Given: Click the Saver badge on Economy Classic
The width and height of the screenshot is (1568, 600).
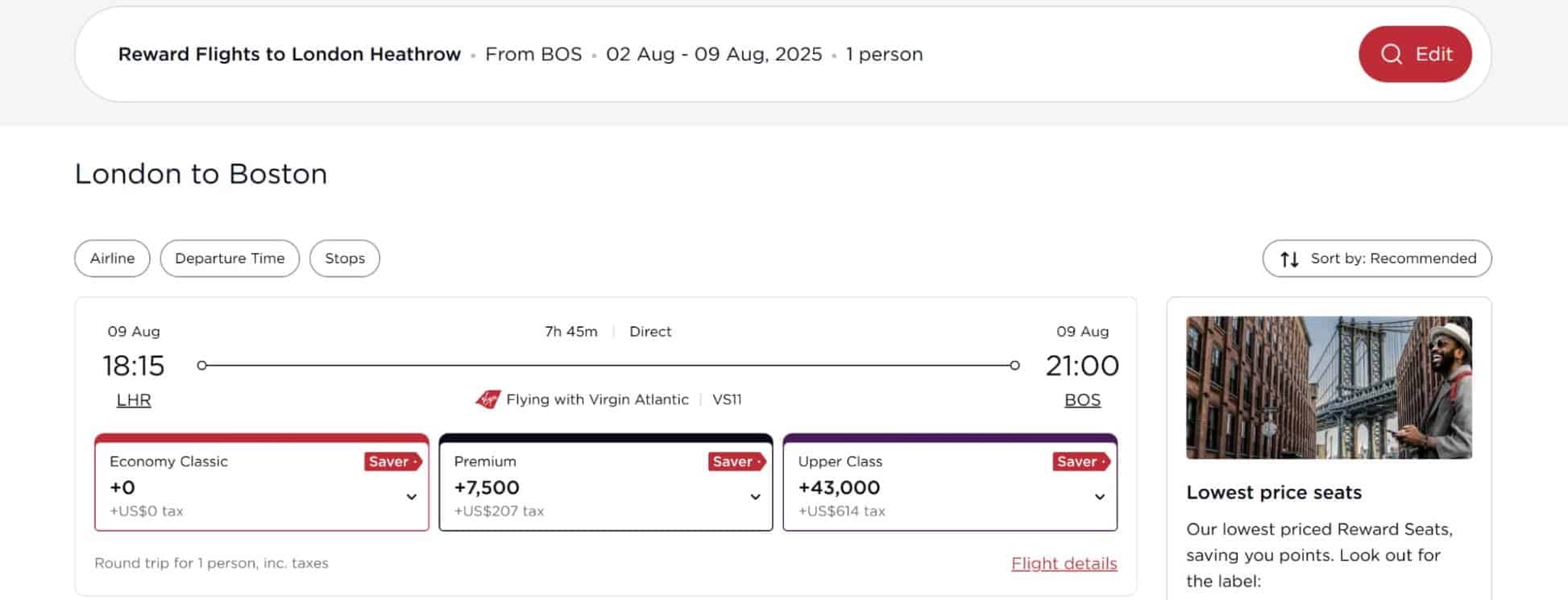Looking at the screenshot, I should [x=391, y=461].
